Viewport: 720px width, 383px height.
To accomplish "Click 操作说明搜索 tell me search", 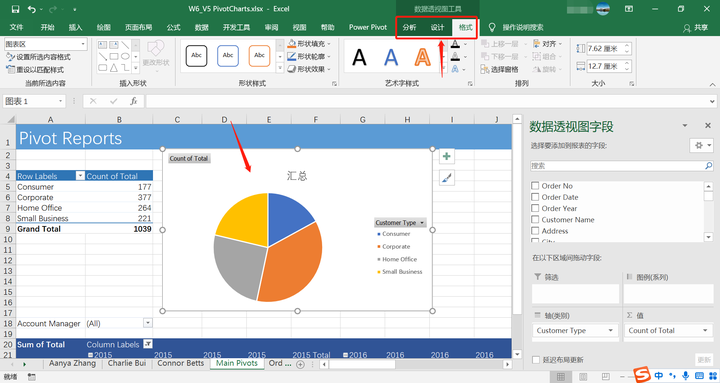I will tap(523, 28).
